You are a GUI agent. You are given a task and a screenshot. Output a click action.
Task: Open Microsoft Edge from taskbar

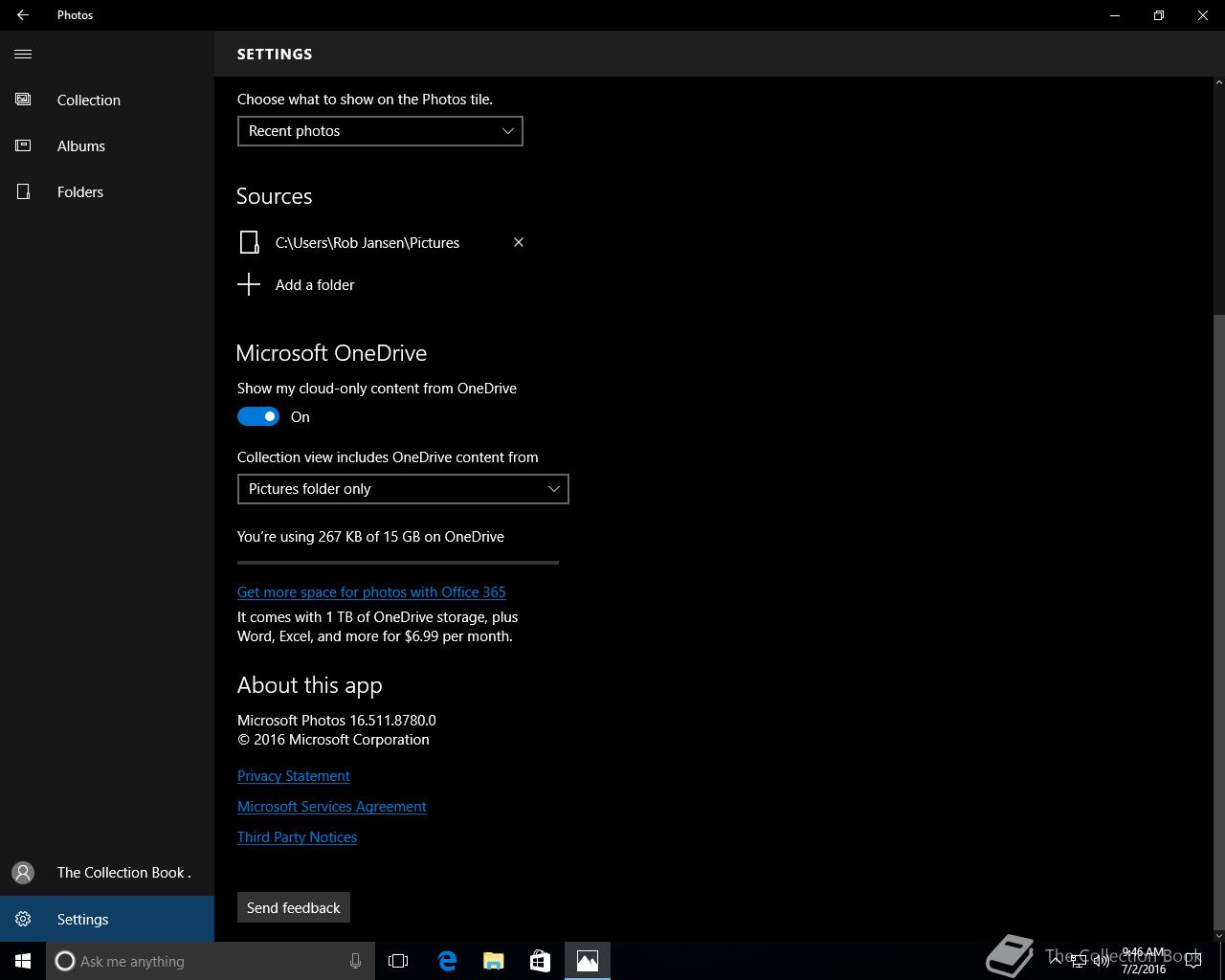[x=447, y=961]
